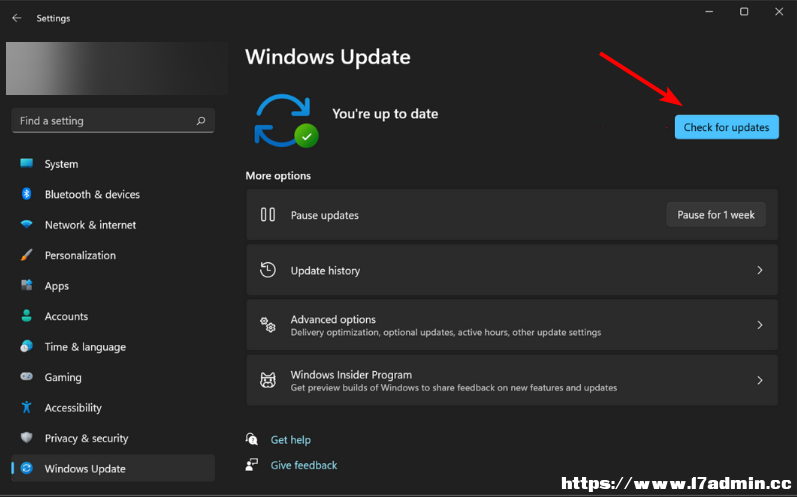
Task: Click the Advanced options title text
Action: (x=333, y=319)
